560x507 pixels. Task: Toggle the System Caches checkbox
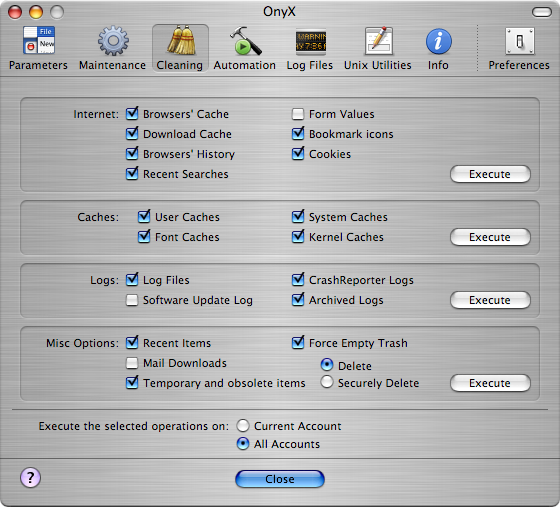click(298, 216)
